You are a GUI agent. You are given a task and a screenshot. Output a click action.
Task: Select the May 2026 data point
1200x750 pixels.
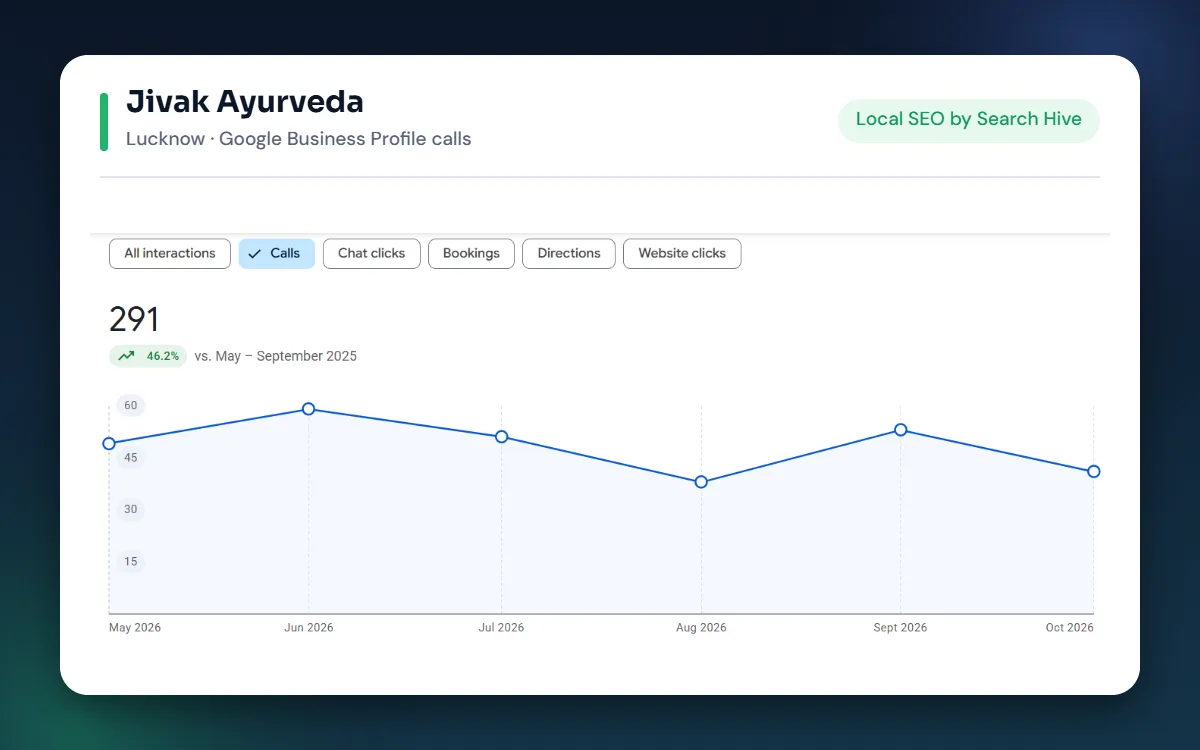[109, 444]
